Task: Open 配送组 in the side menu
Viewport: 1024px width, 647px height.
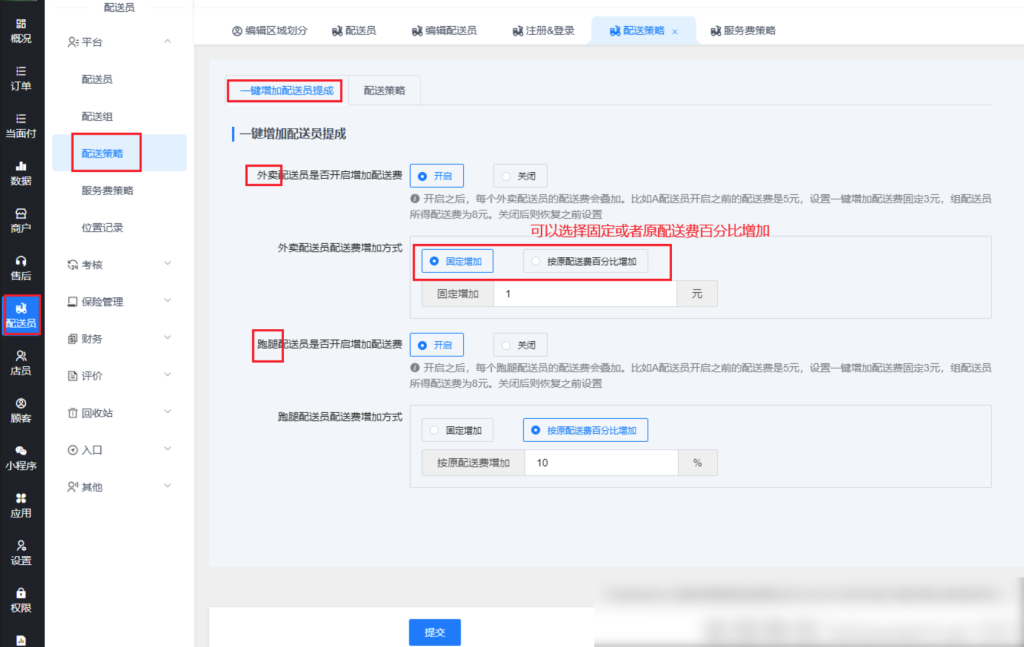Action: tap(97, 116)
